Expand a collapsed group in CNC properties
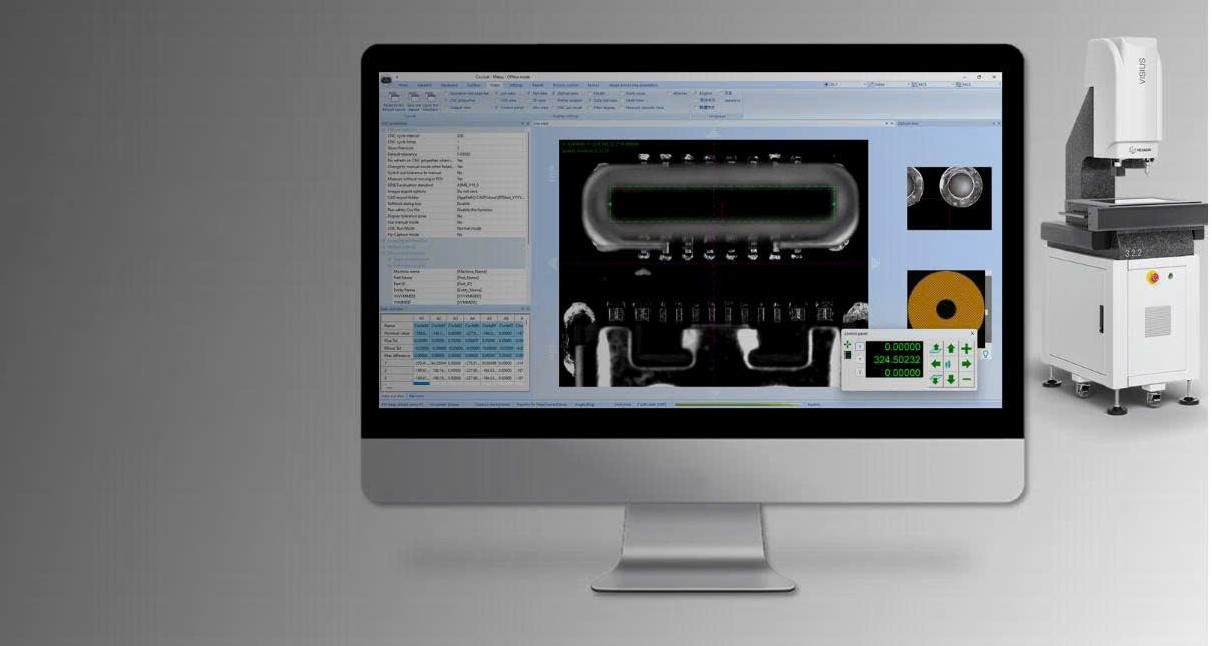The image size is (1212, 646). 385,240
